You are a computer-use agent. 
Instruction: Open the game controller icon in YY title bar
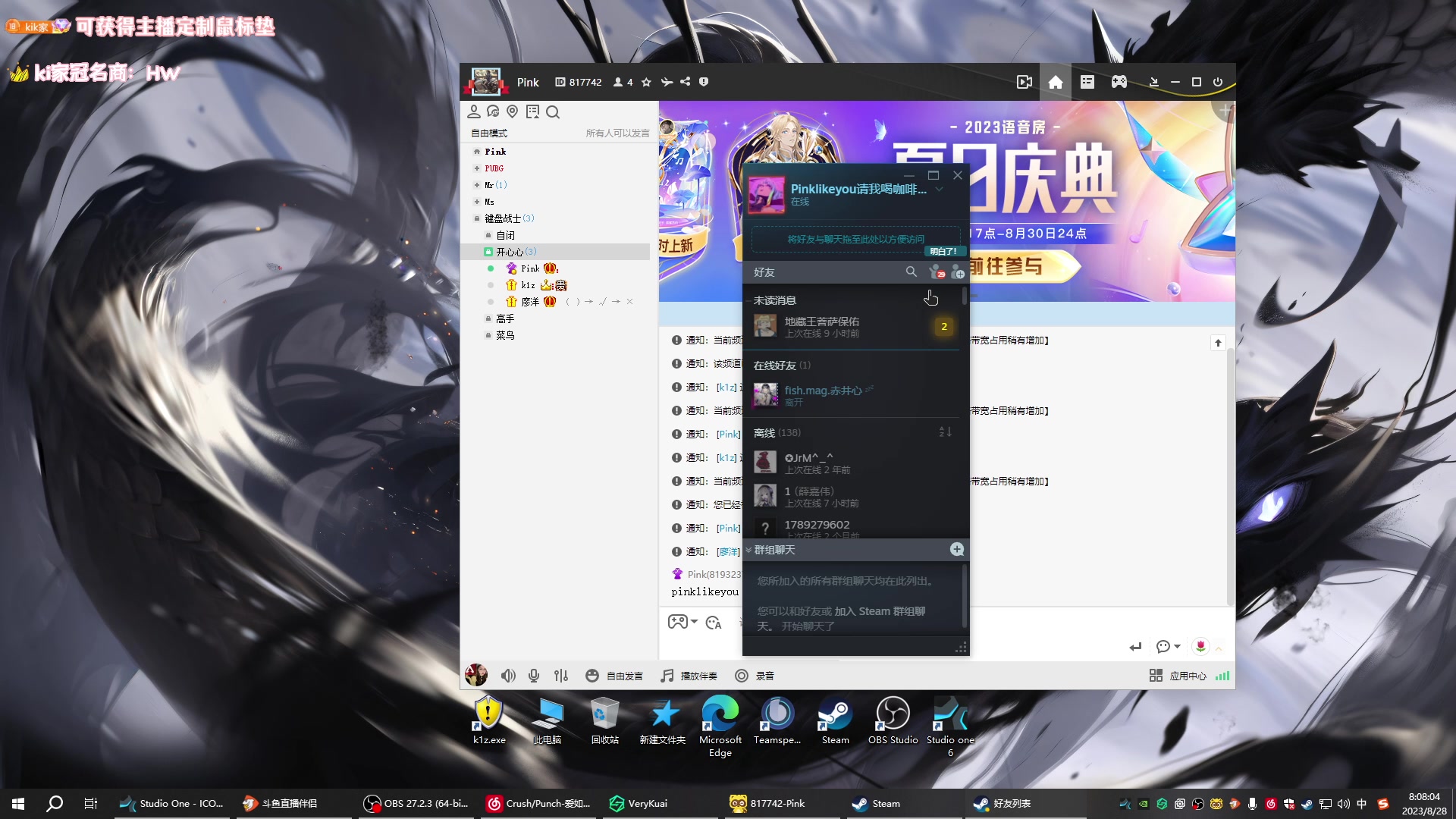tap(1119, 82)
